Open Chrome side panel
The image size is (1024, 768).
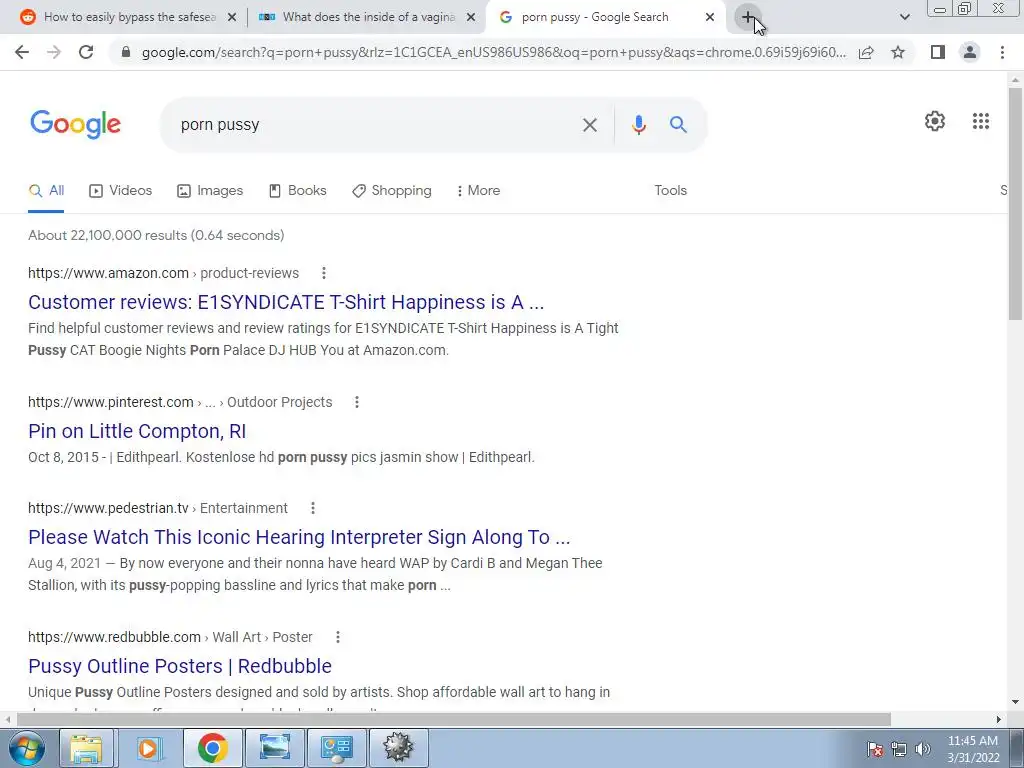[x=938, y=52]
